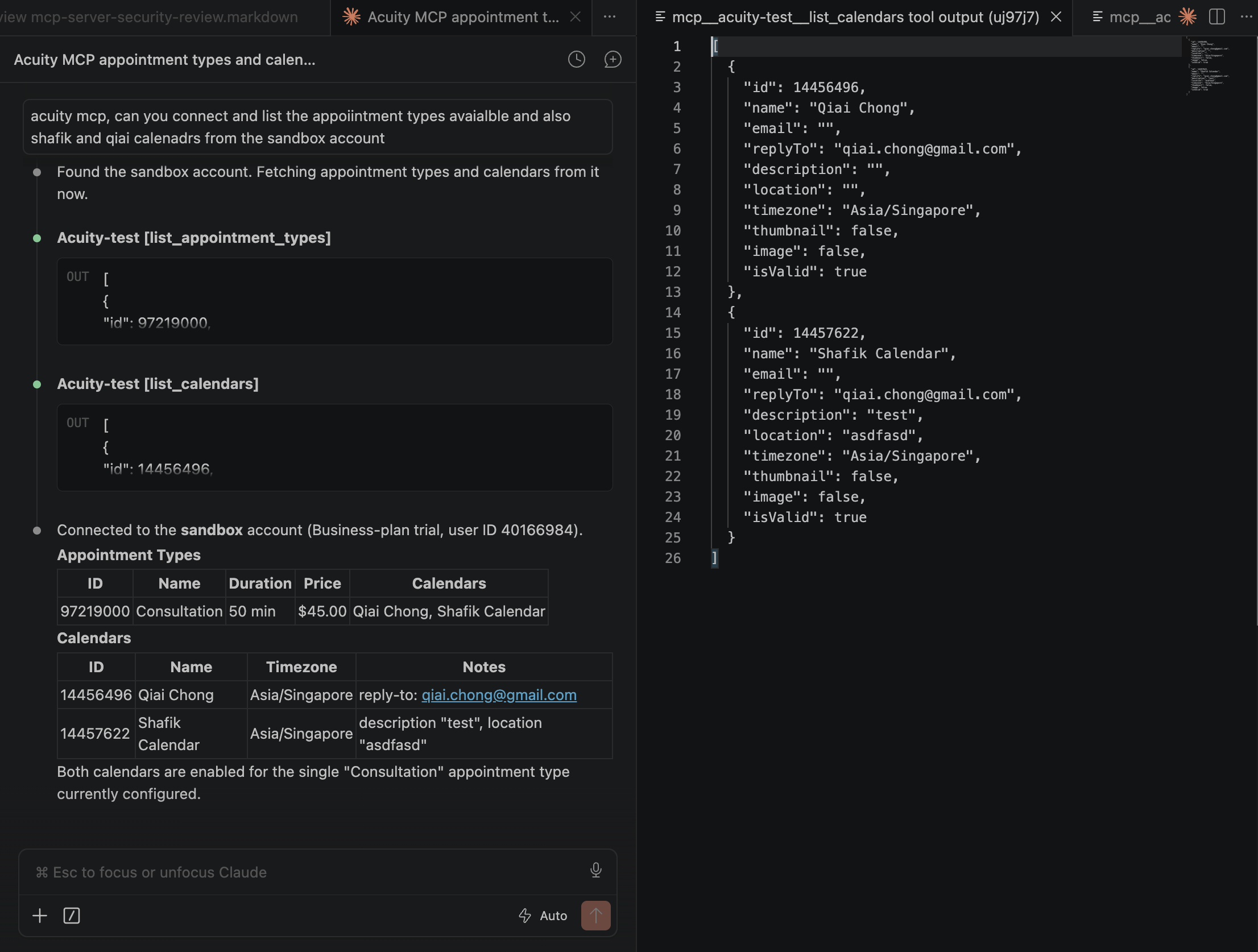Close the list_calendars tool output tab
Viewport: 1258px width, 952px height.
1056,17
